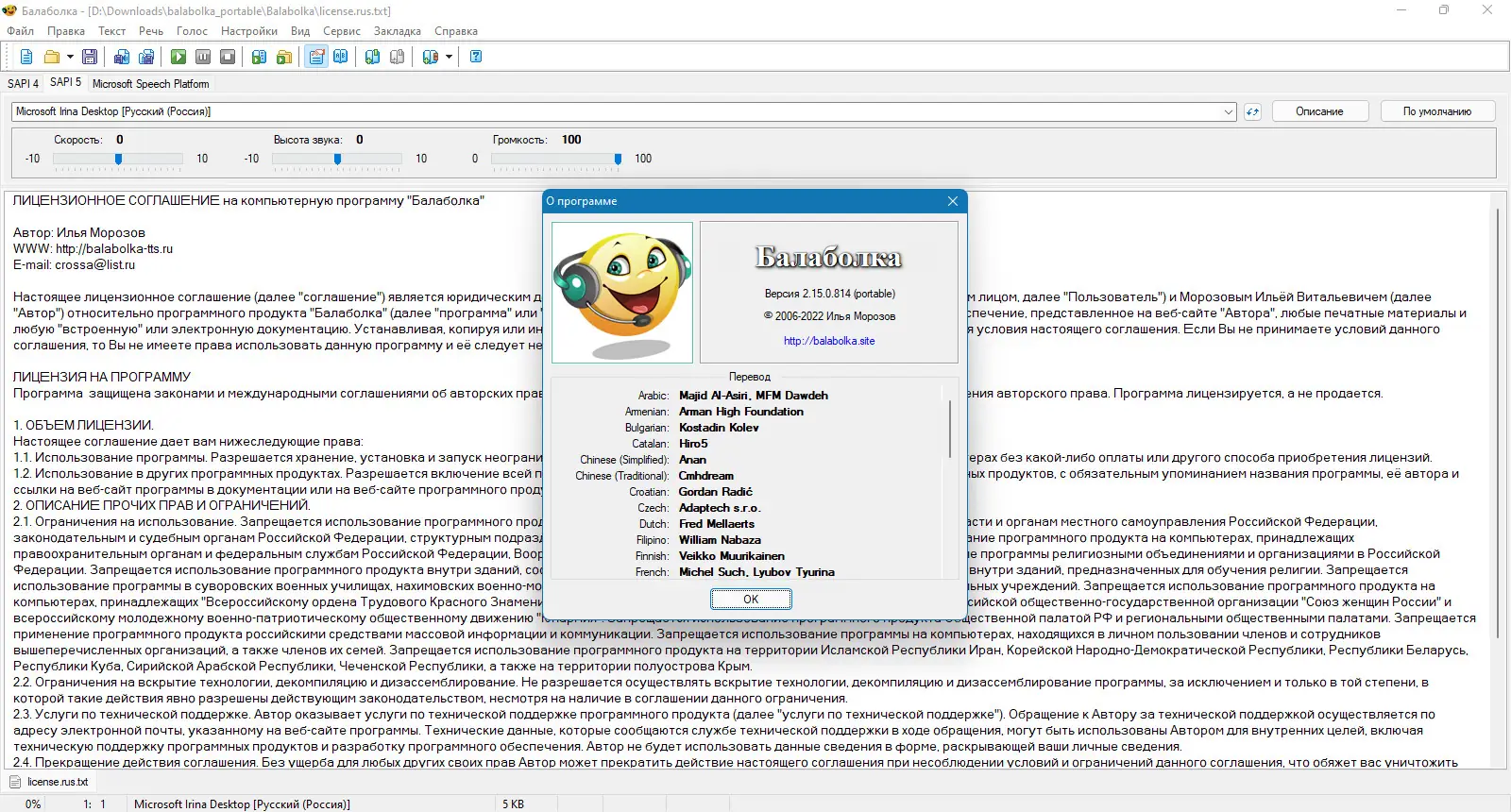The image size is (1511, 812).
Task: Expand the recent files arrow beside Open
Action: coord(70,57)
